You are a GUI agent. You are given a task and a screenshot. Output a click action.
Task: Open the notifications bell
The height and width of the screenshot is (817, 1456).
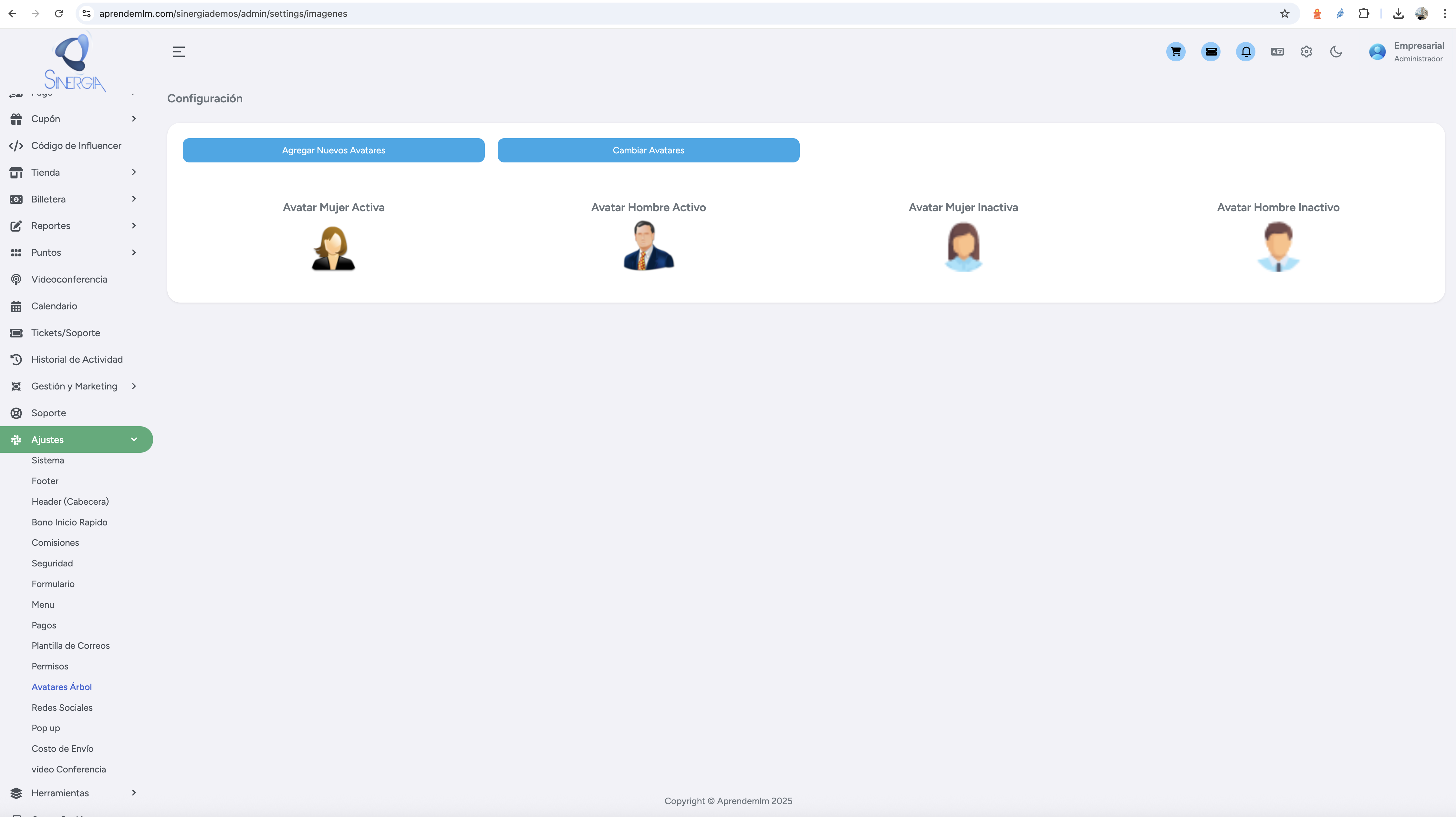tap(1246, 52)
